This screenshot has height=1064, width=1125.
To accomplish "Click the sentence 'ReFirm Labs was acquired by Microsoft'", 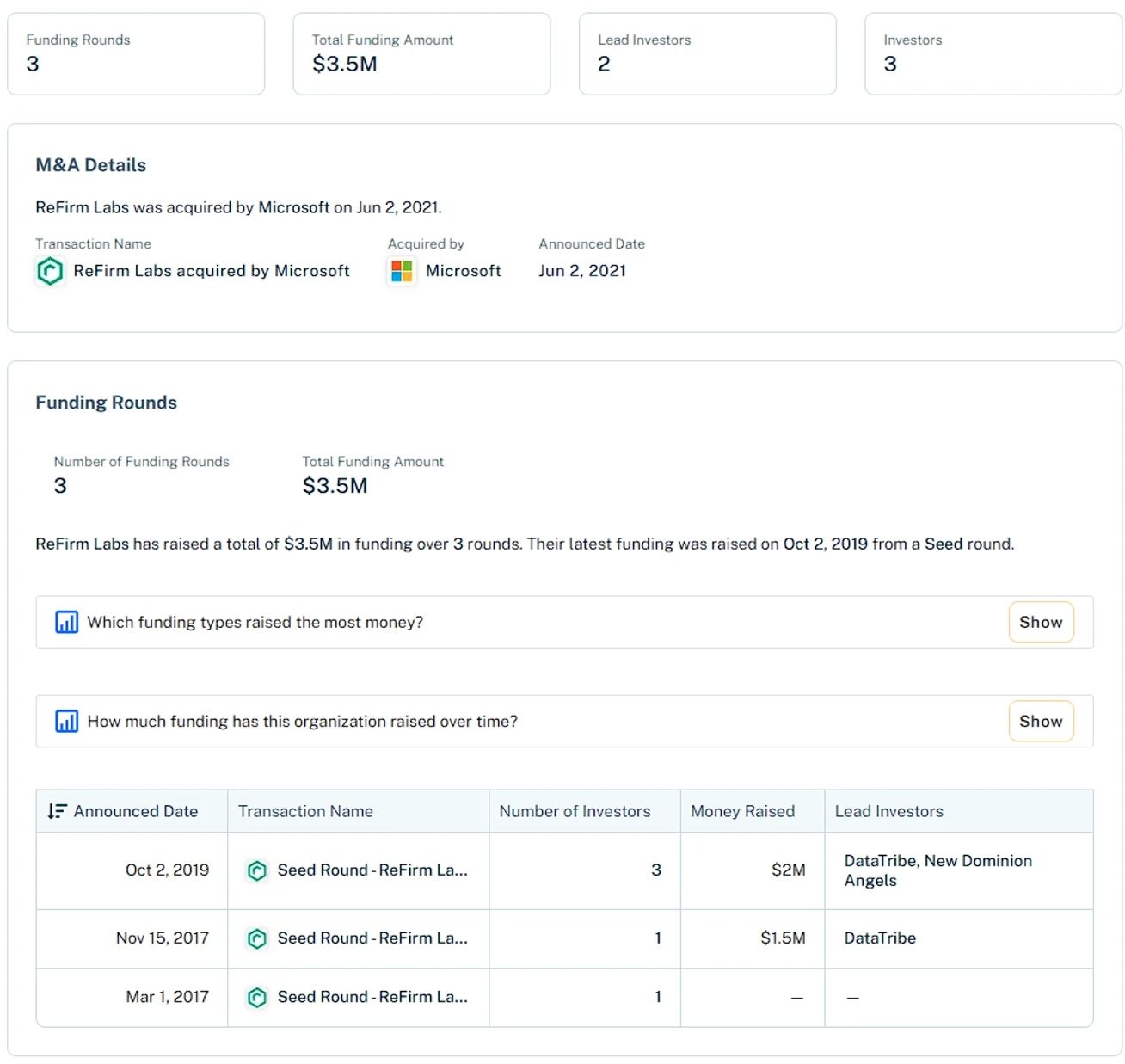I will pos(238,207).
